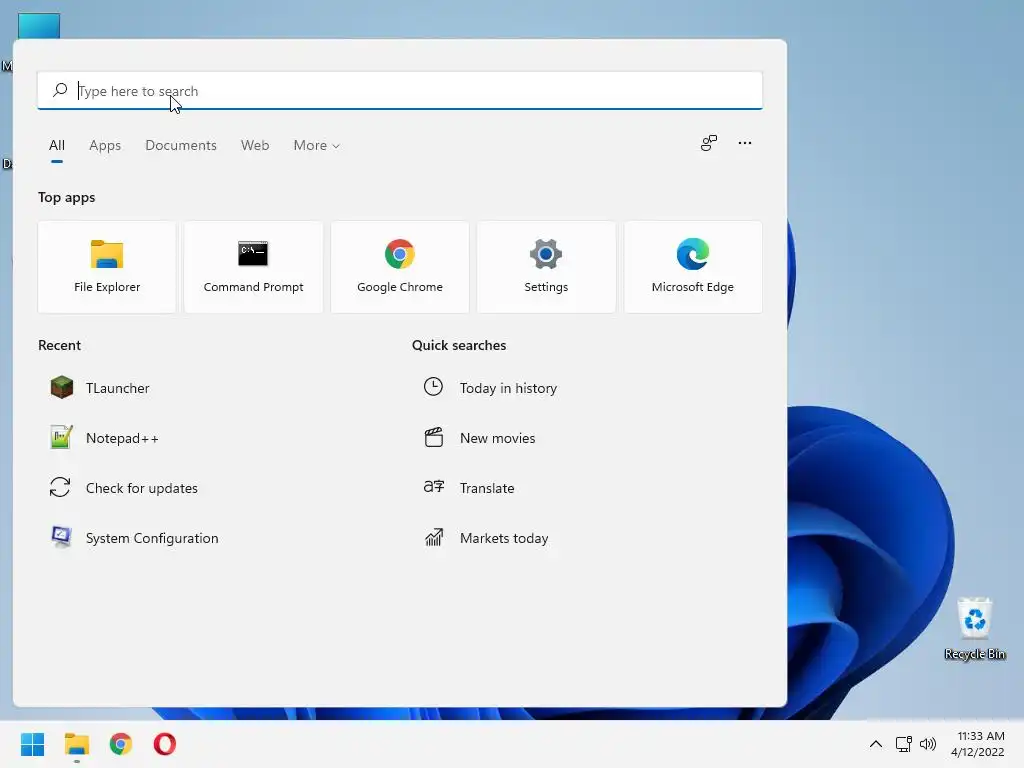Click the search input field
This screenshot has height=768, width=1024.
coord(400,90)
